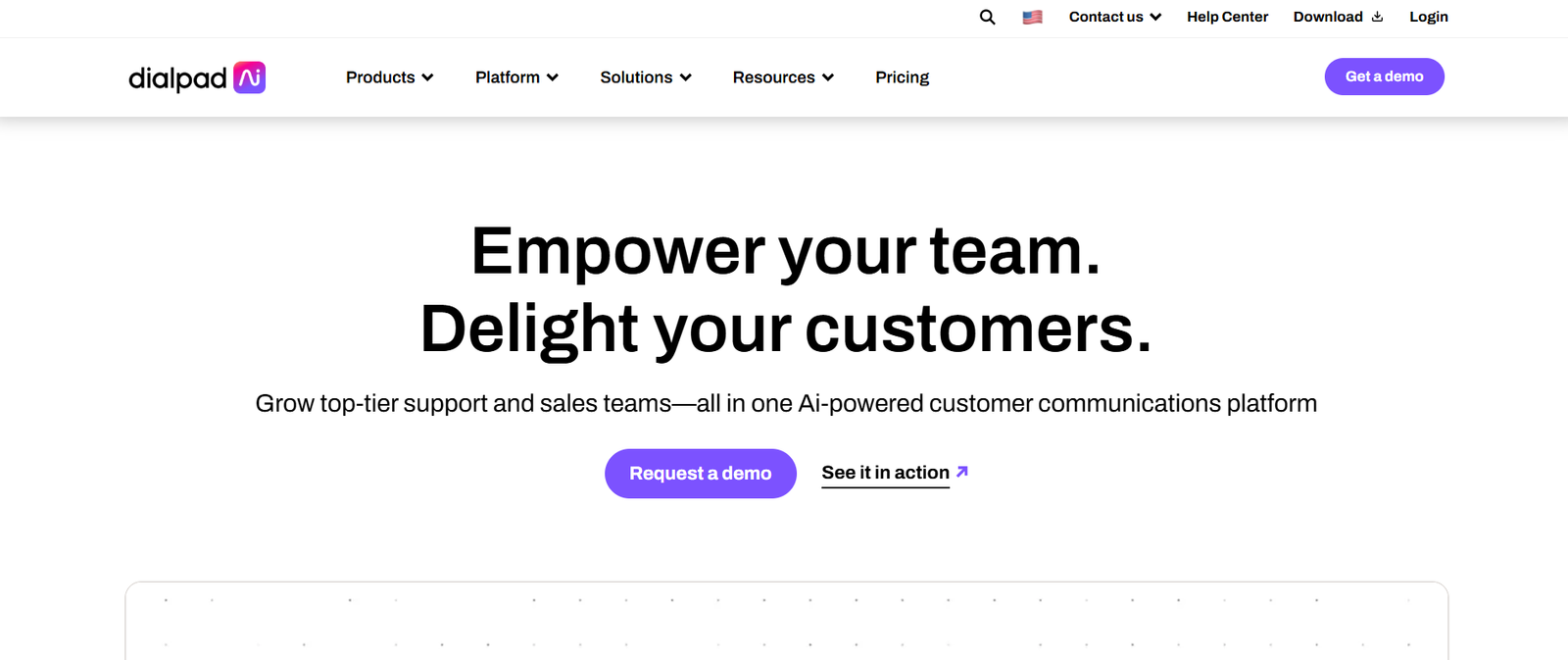Click the download arrow icon

pyautogui.click(x=1377, y=17)
